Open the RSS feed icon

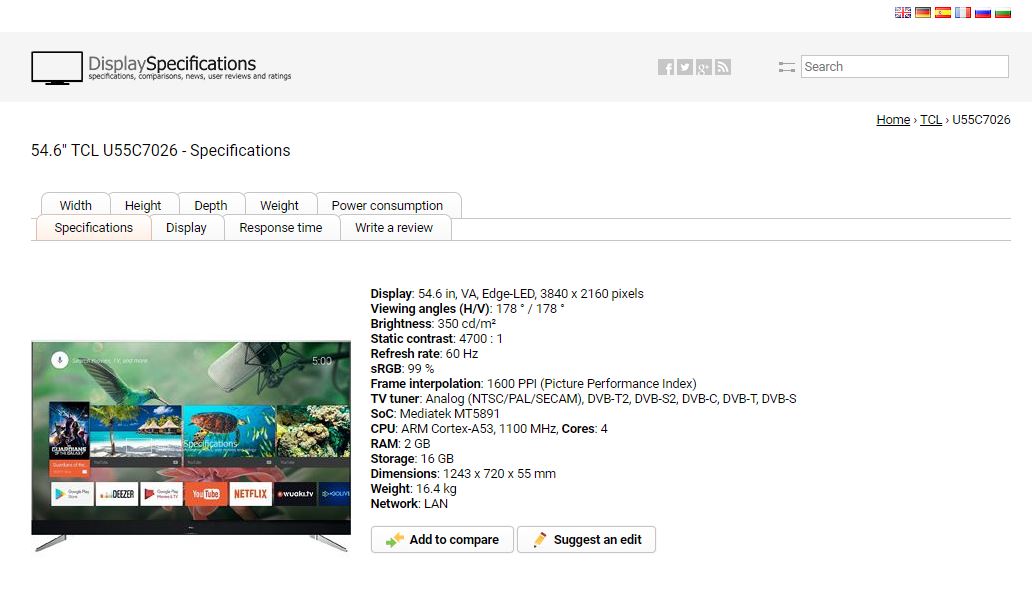[723, 67]
